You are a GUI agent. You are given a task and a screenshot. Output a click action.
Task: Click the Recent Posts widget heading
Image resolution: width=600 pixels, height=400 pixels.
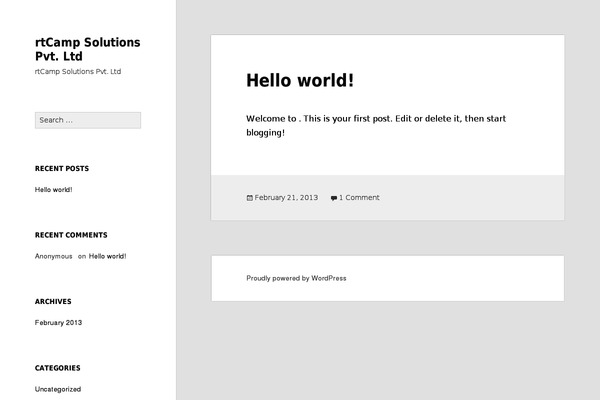[x=61, y=168]
